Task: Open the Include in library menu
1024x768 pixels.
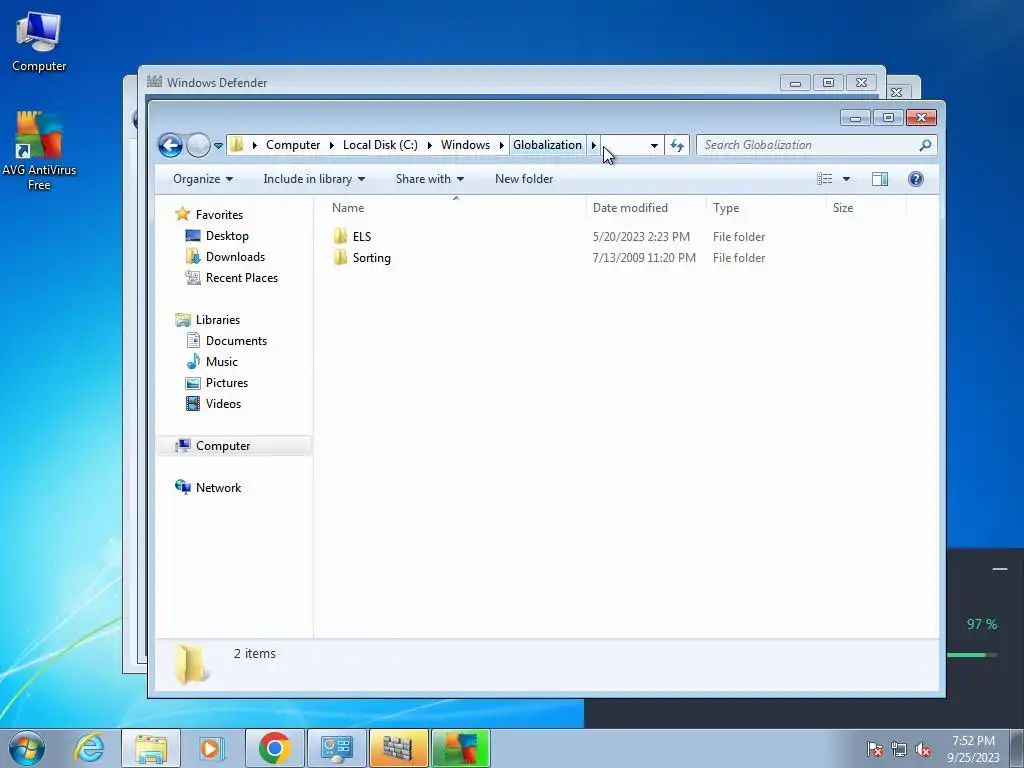Action: point(314,179)
